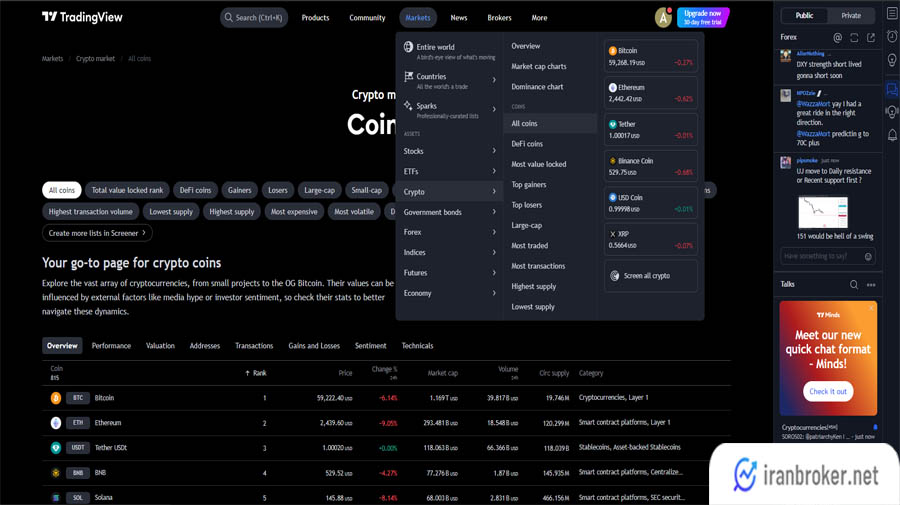Viewport: 900px width, 505px height.
Task: Click the mention @ icon in the Forex chat header
Action: tap(837, 37)
